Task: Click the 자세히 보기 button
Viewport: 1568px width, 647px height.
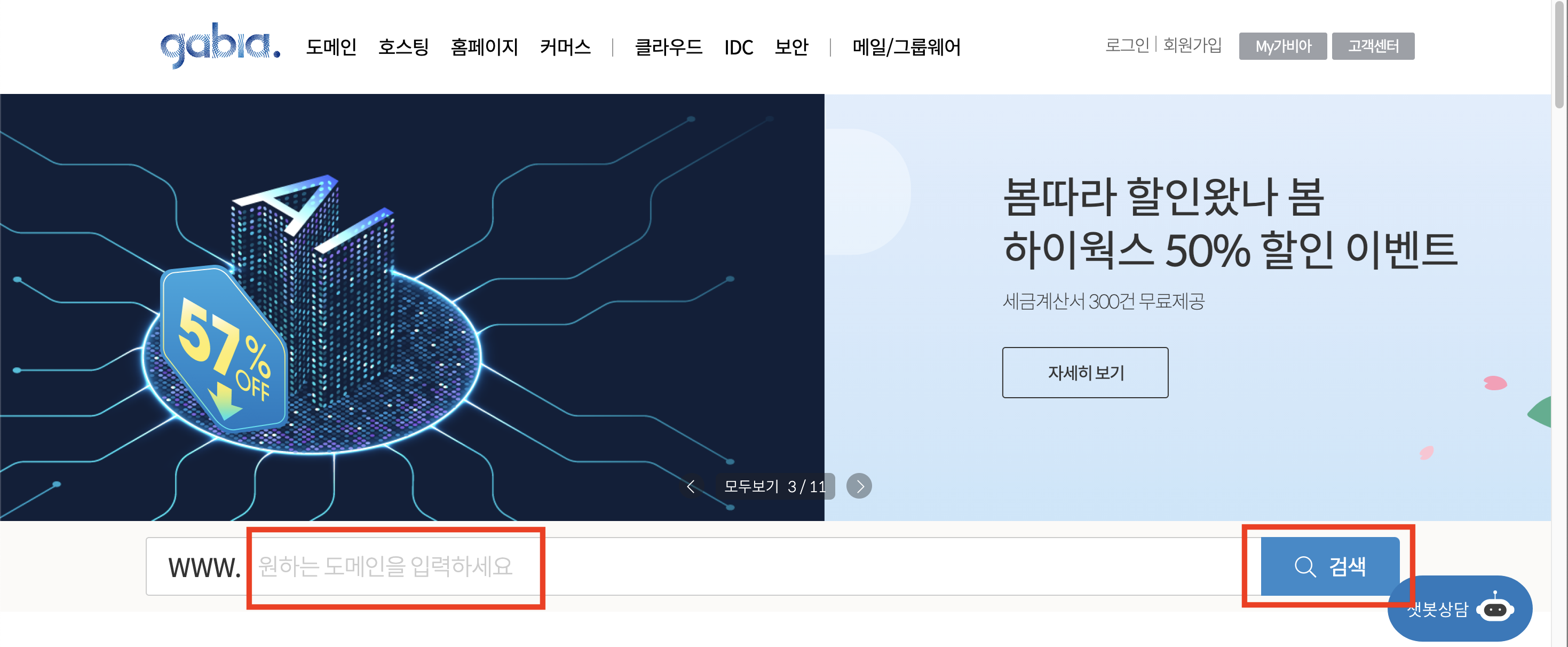Action: tap(1084, 373)
